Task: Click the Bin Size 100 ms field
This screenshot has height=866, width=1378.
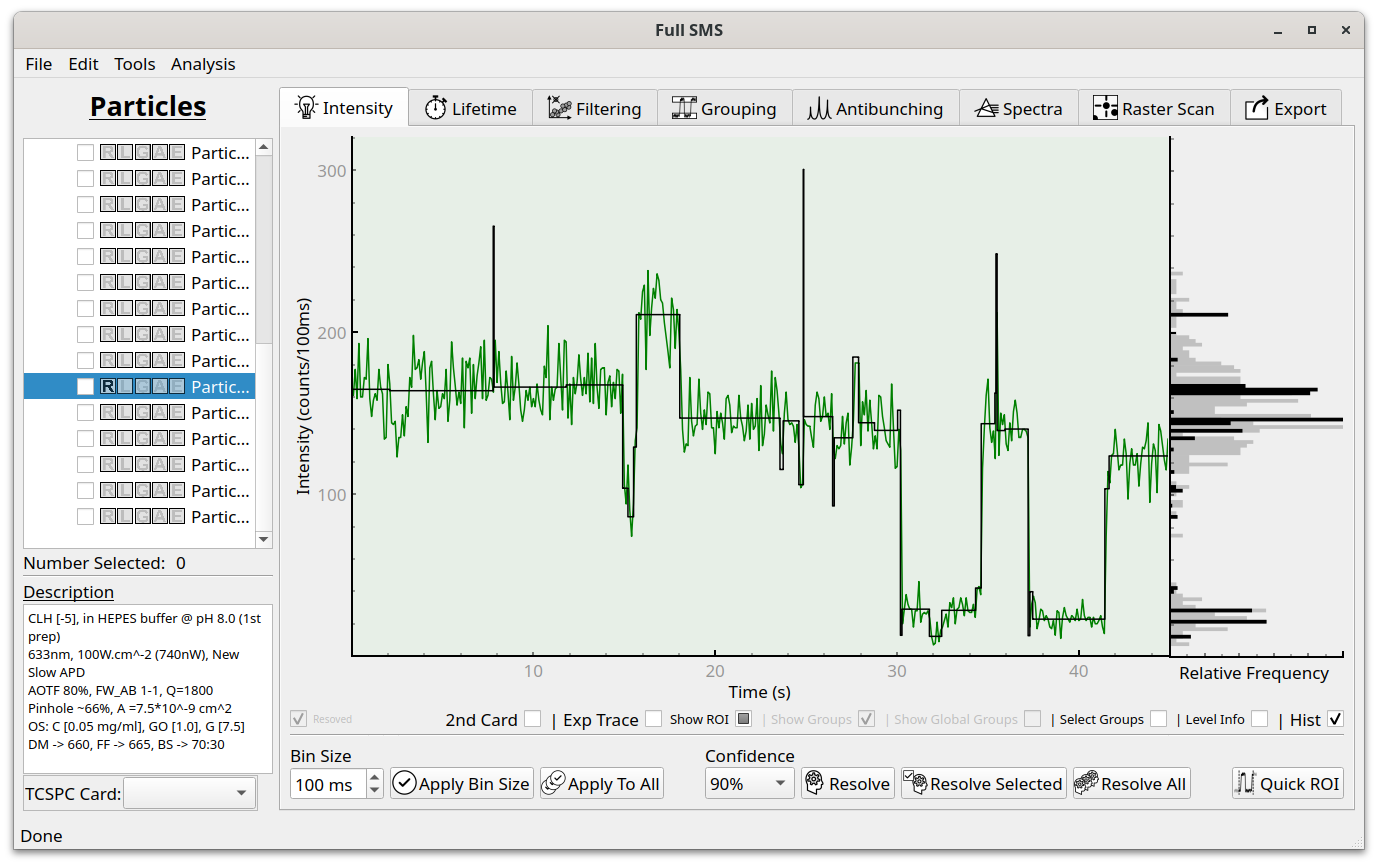Action: pyautogui.click(x=328, y=784)
